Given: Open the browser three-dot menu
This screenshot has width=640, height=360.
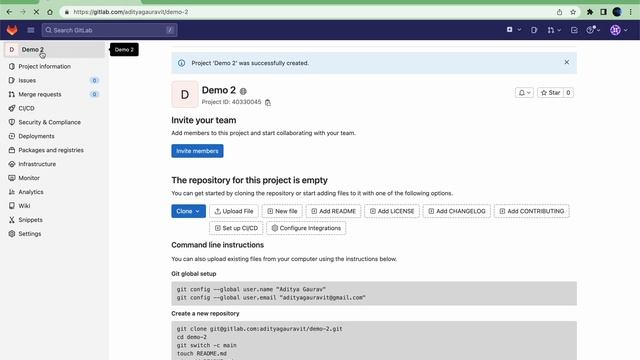Looking at the screenshot, I should point(631,12).
